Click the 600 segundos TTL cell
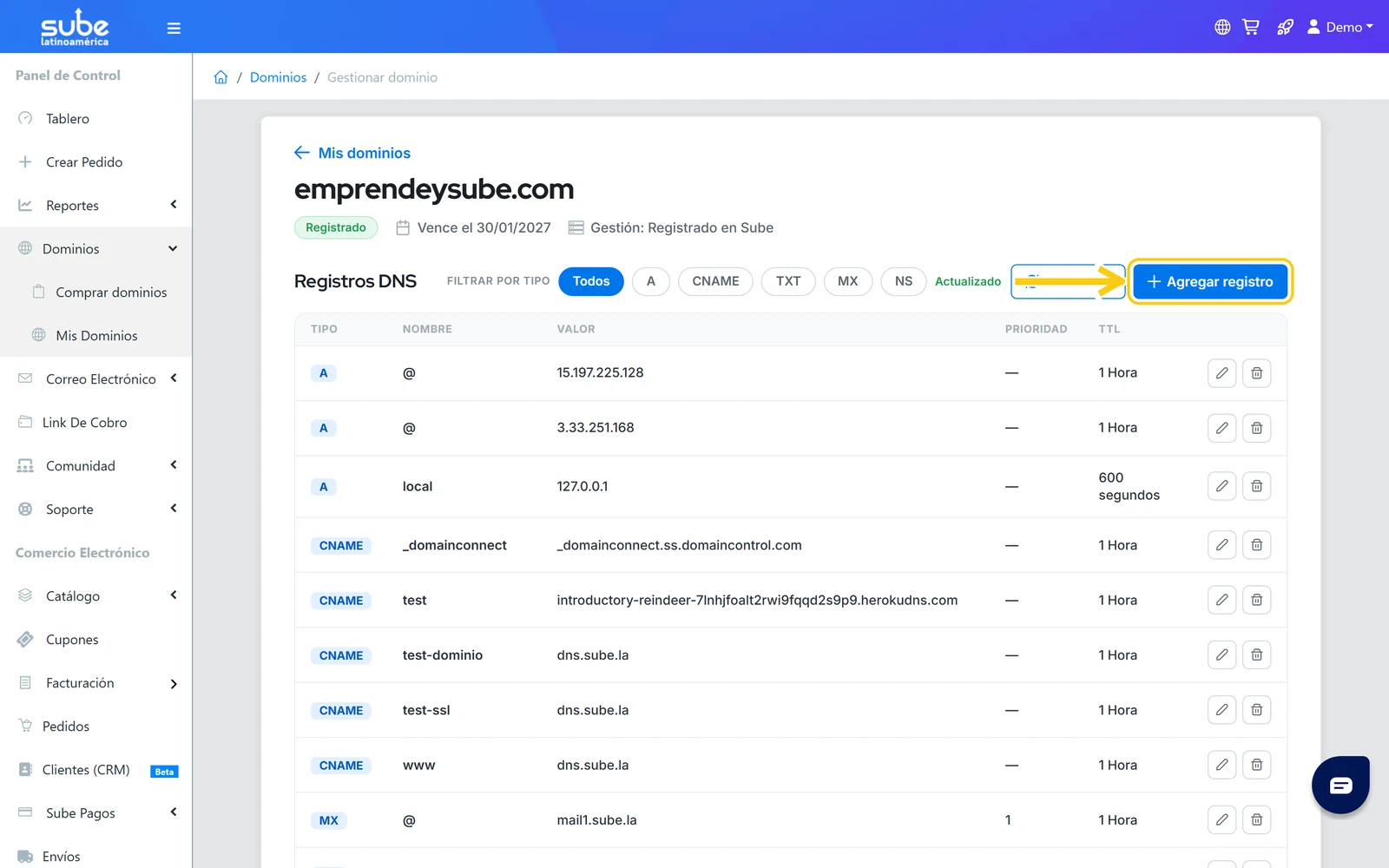Image resolution: width=1389 pixels, height=868 pixels. point(1129,486)
